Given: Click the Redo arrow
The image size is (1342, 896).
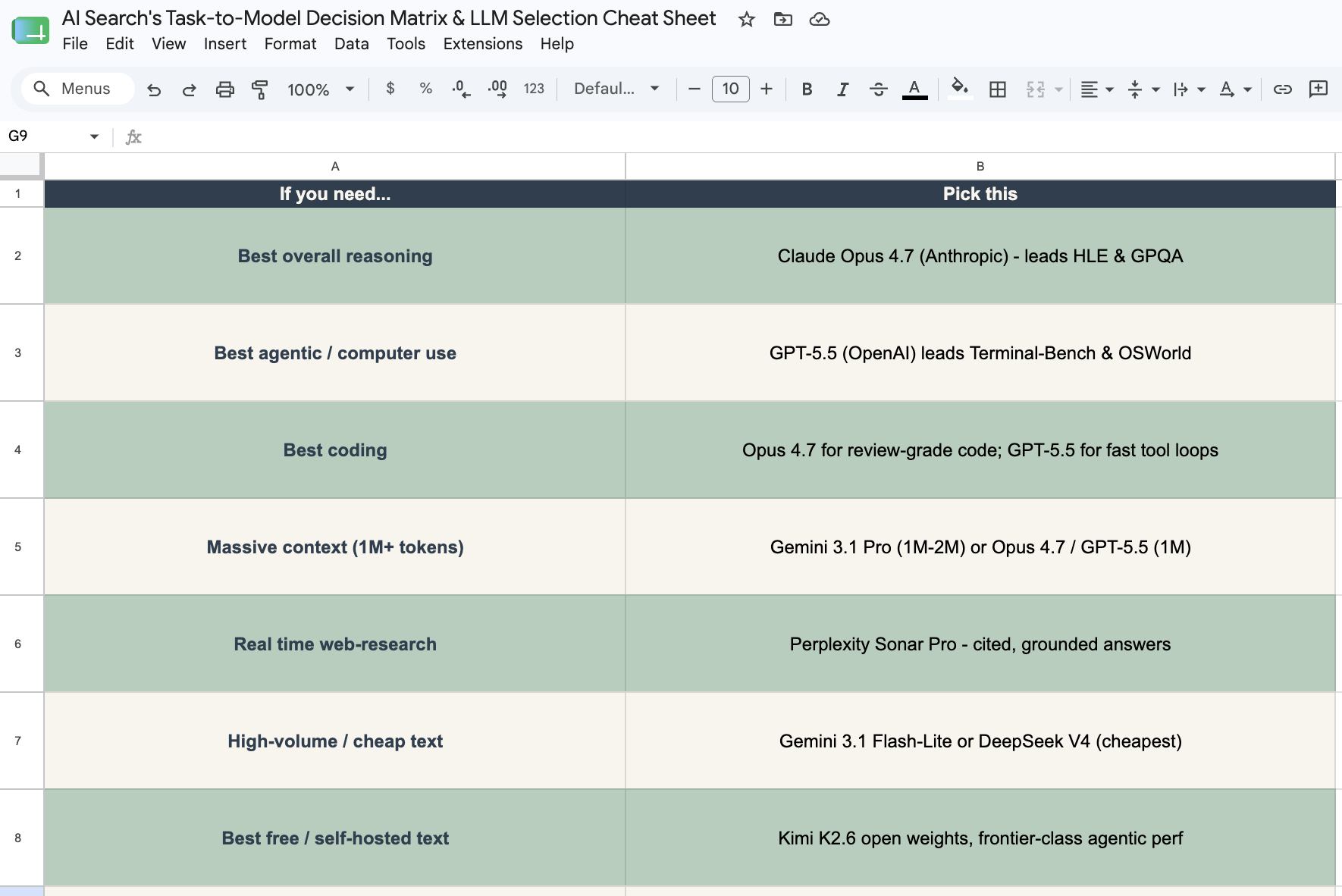Looking at the screenshot, I should point(190,89).
